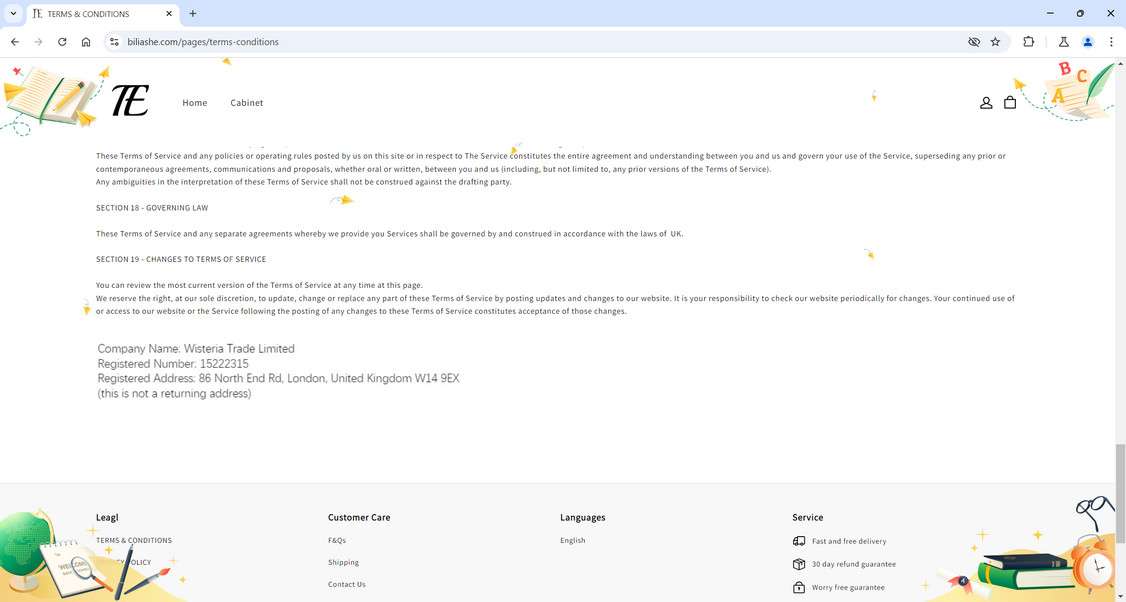Image resolution: width=1126 pixels, height=602 pixels.
Task: Click the Company Name: Wisteria Trade Limited line
Action: [x=196, y=348]
